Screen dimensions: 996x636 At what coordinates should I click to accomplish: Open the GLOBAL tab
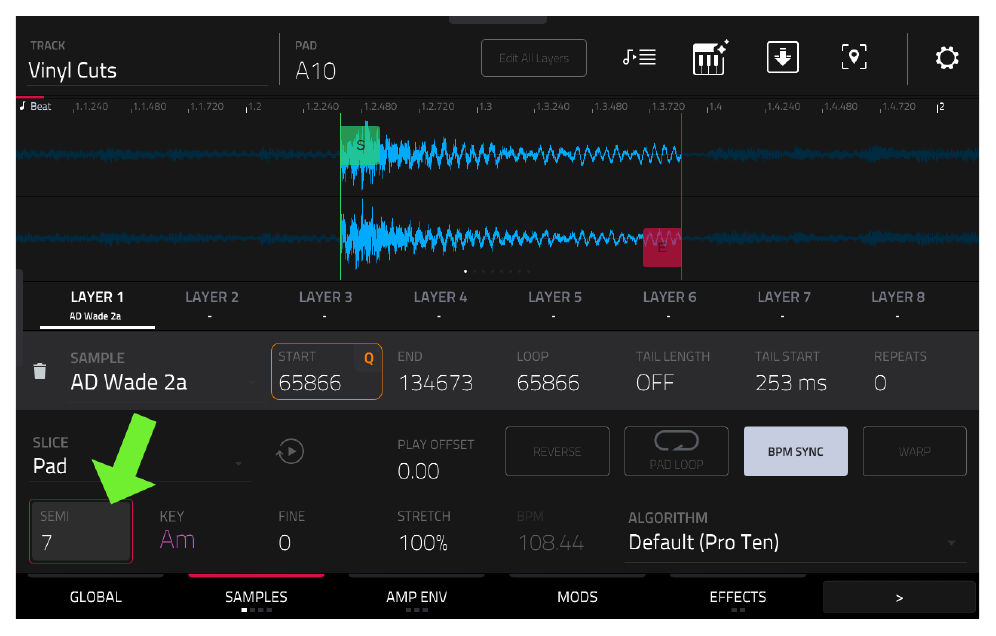point(96,597)
